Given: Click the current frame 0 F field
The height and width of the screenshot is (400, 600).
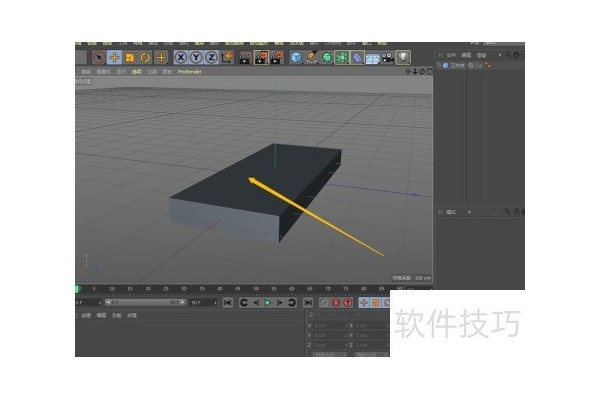Looking at the screenshot, I should [88, 303].
